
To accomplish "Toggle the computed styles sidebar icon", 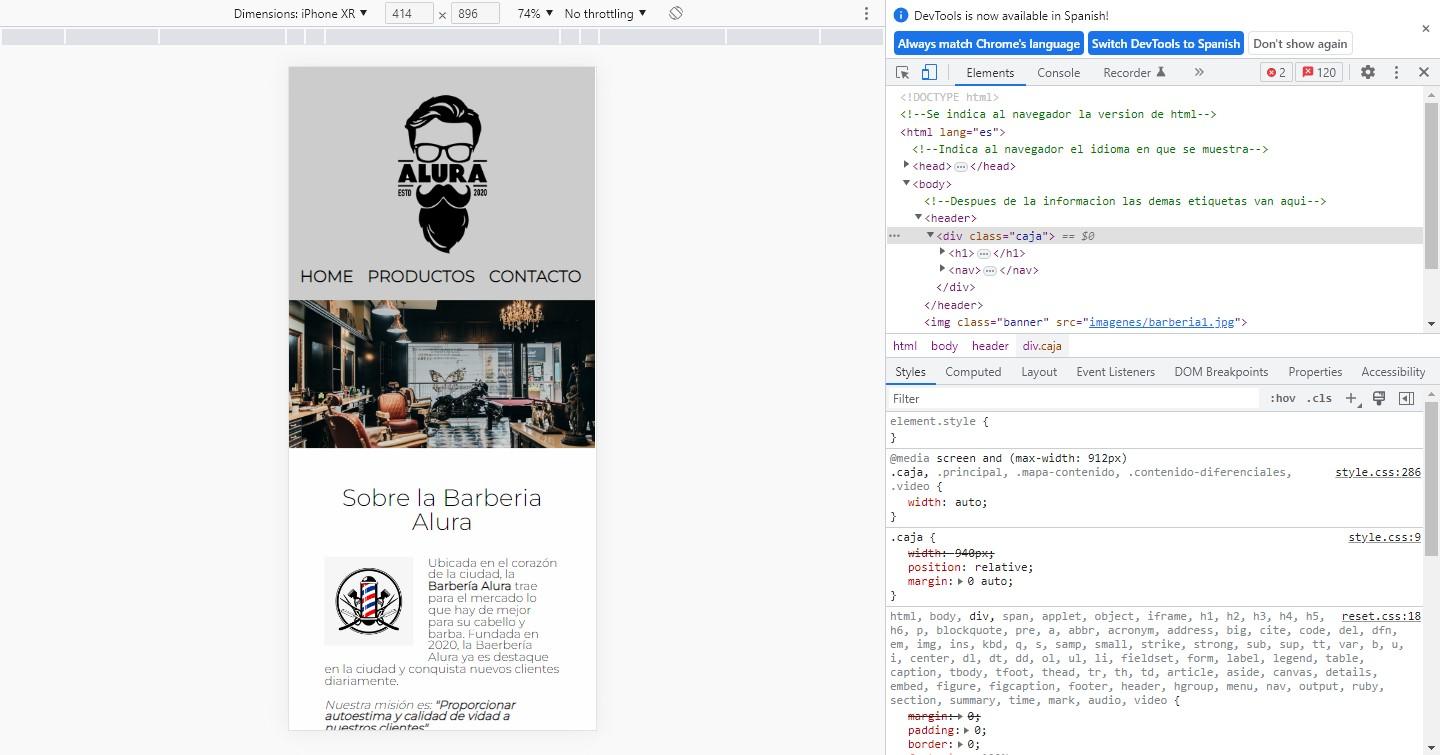I will pyautogui.click(x=1406, y=398).
